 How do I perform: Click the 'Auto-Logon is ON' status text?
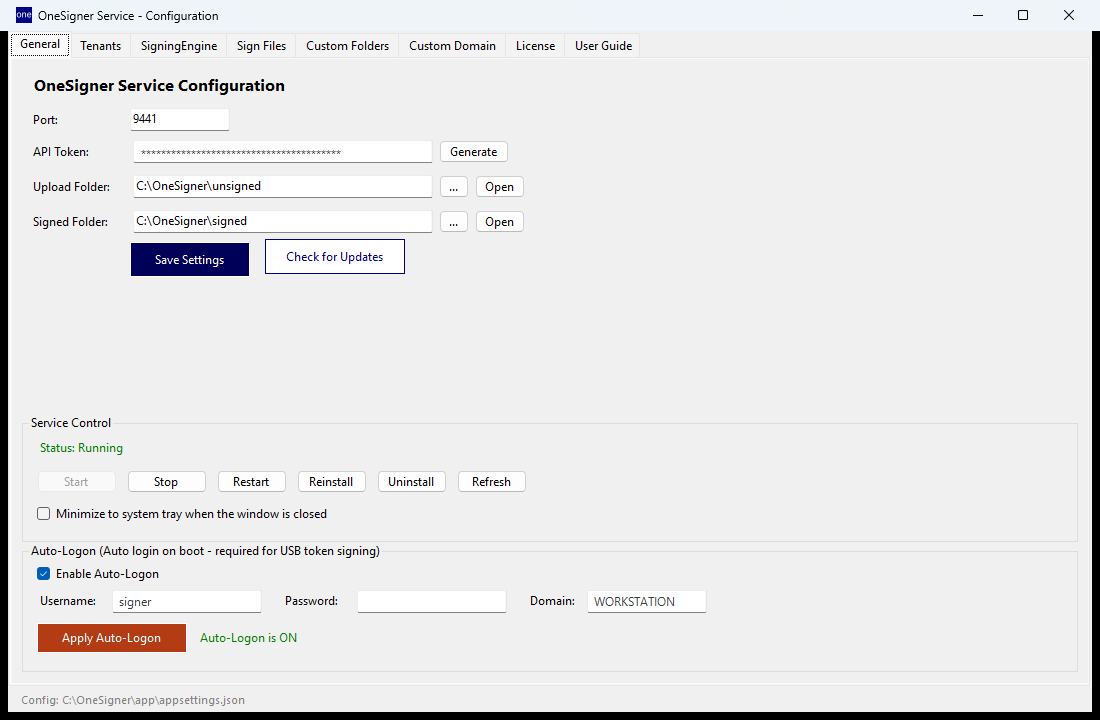(248, 638)
